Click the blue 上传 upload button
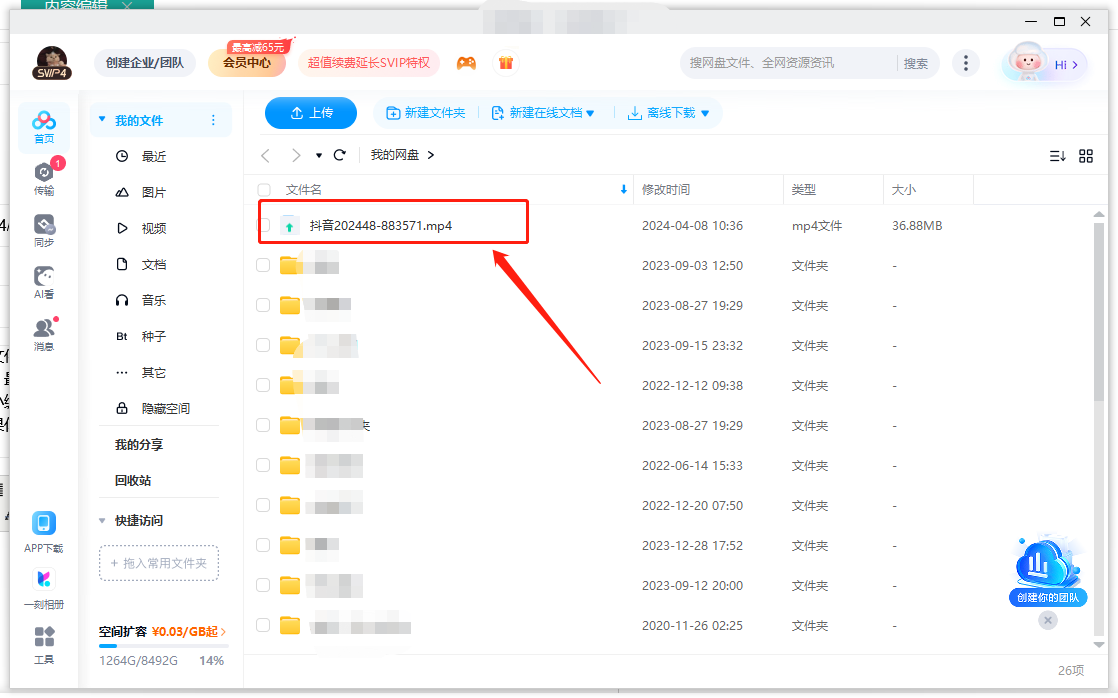This screenshot has width=1118, height=698. (311, 113)
